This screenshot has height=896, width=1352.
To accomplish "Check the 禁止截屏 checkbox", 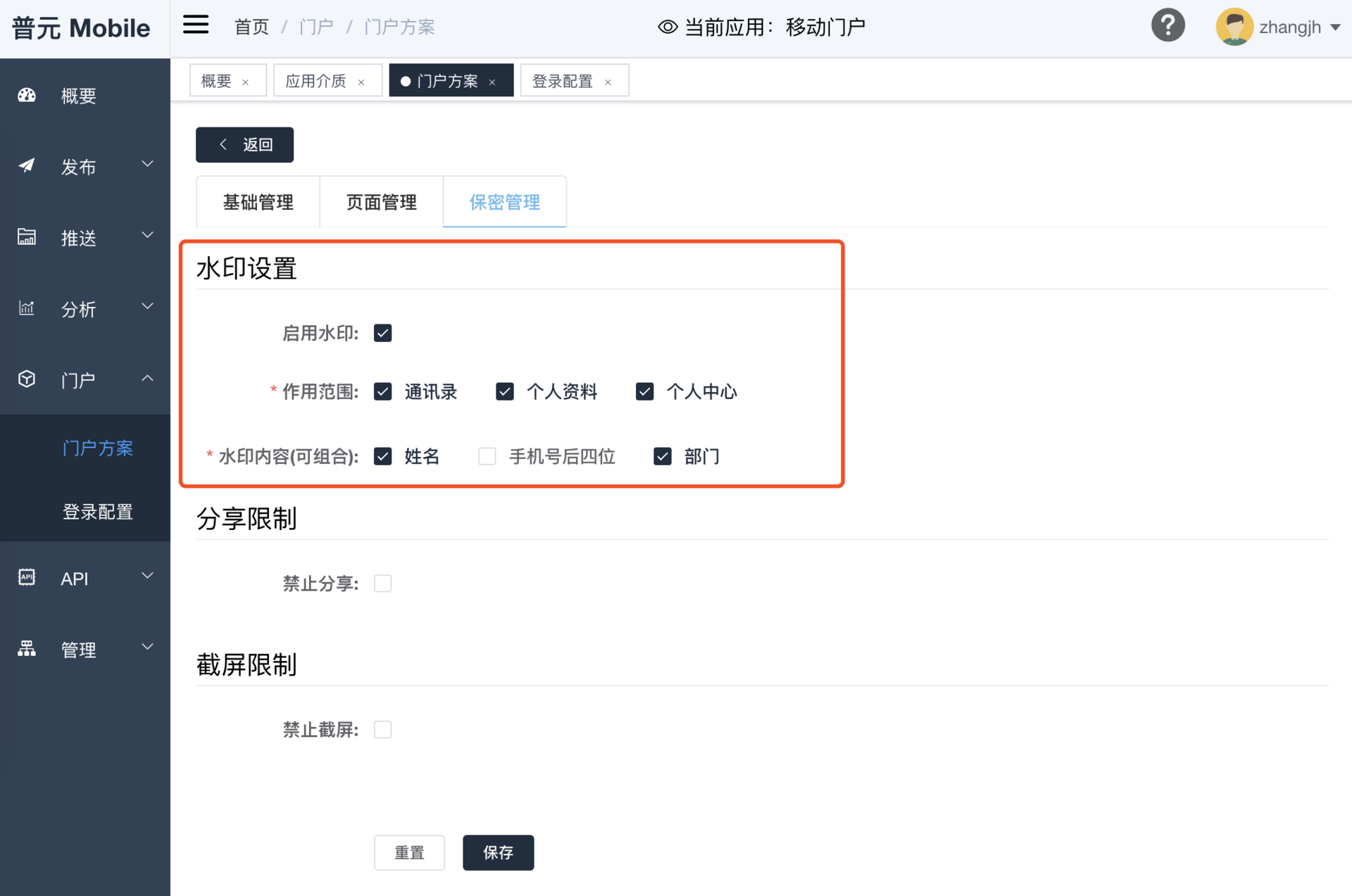I will 382,729.
